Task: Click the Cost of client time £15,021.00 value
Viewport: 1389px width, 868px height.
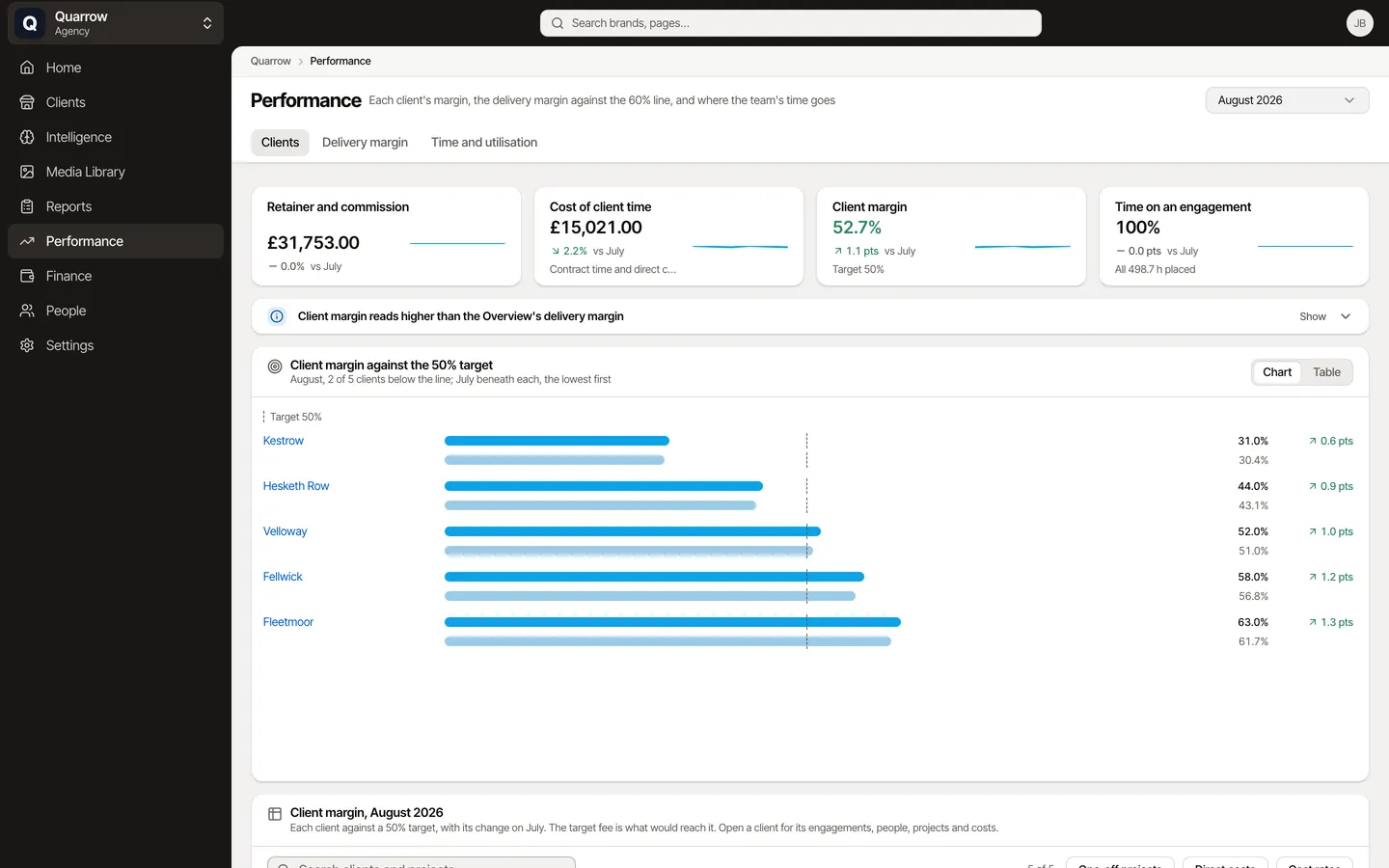Action: [x=596, y=228]
